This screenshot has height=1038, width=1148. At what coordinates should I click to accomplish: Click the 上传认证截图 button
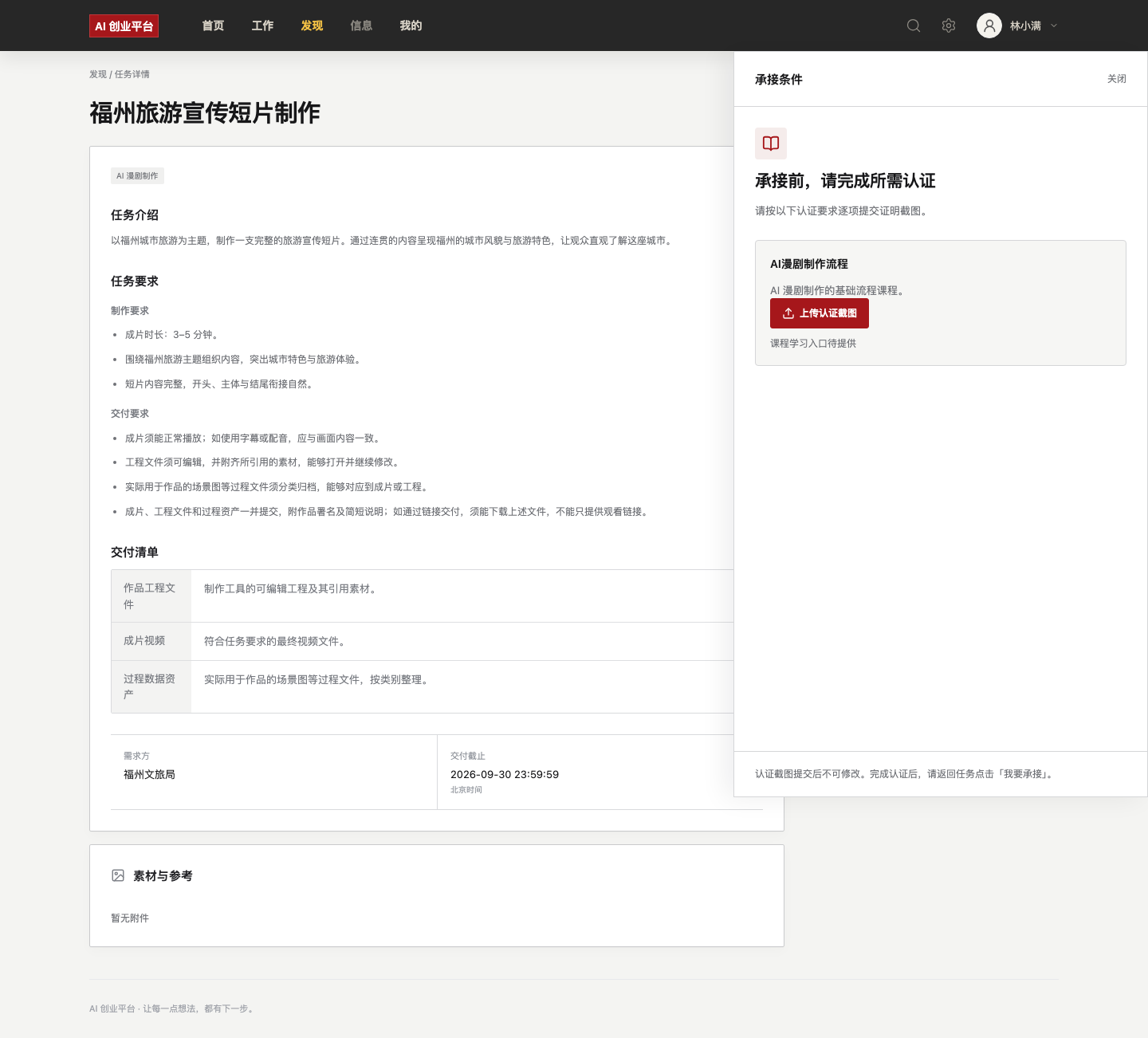[820, 313]
